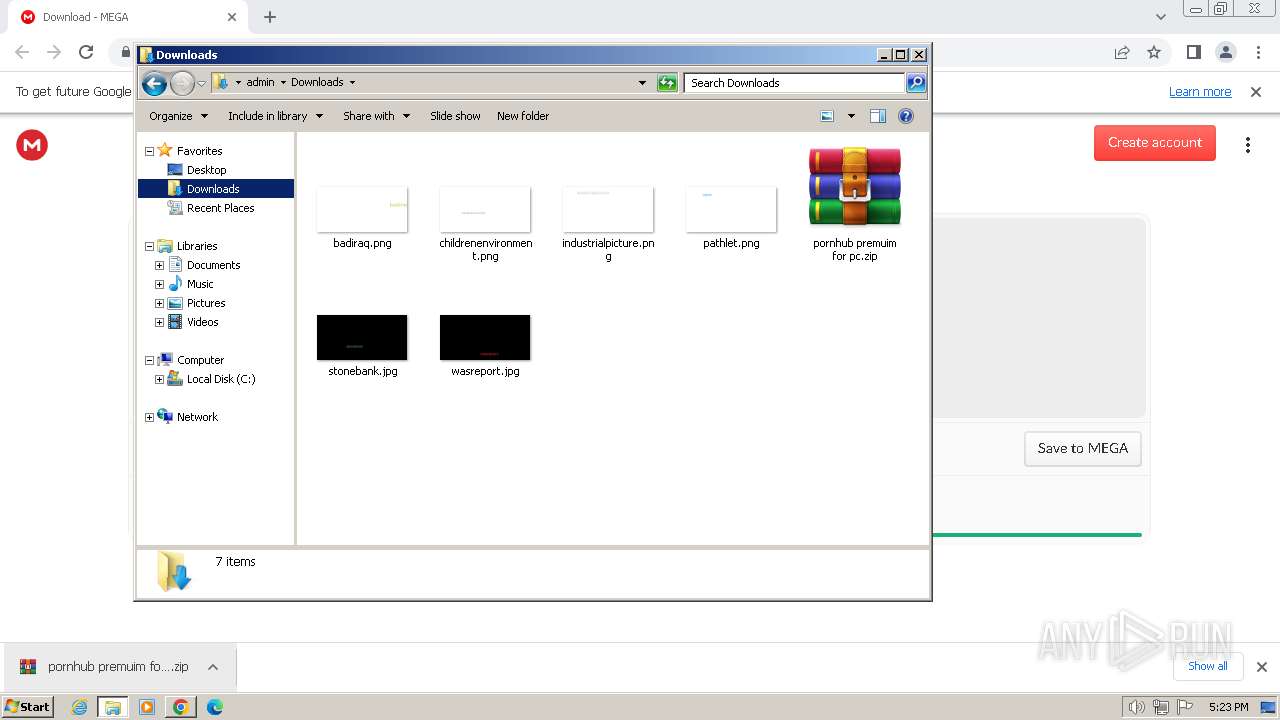This screenshot has height=720, width=1280.
Task: Click the Explorer Forward arrow button
Action: point(182,83)
